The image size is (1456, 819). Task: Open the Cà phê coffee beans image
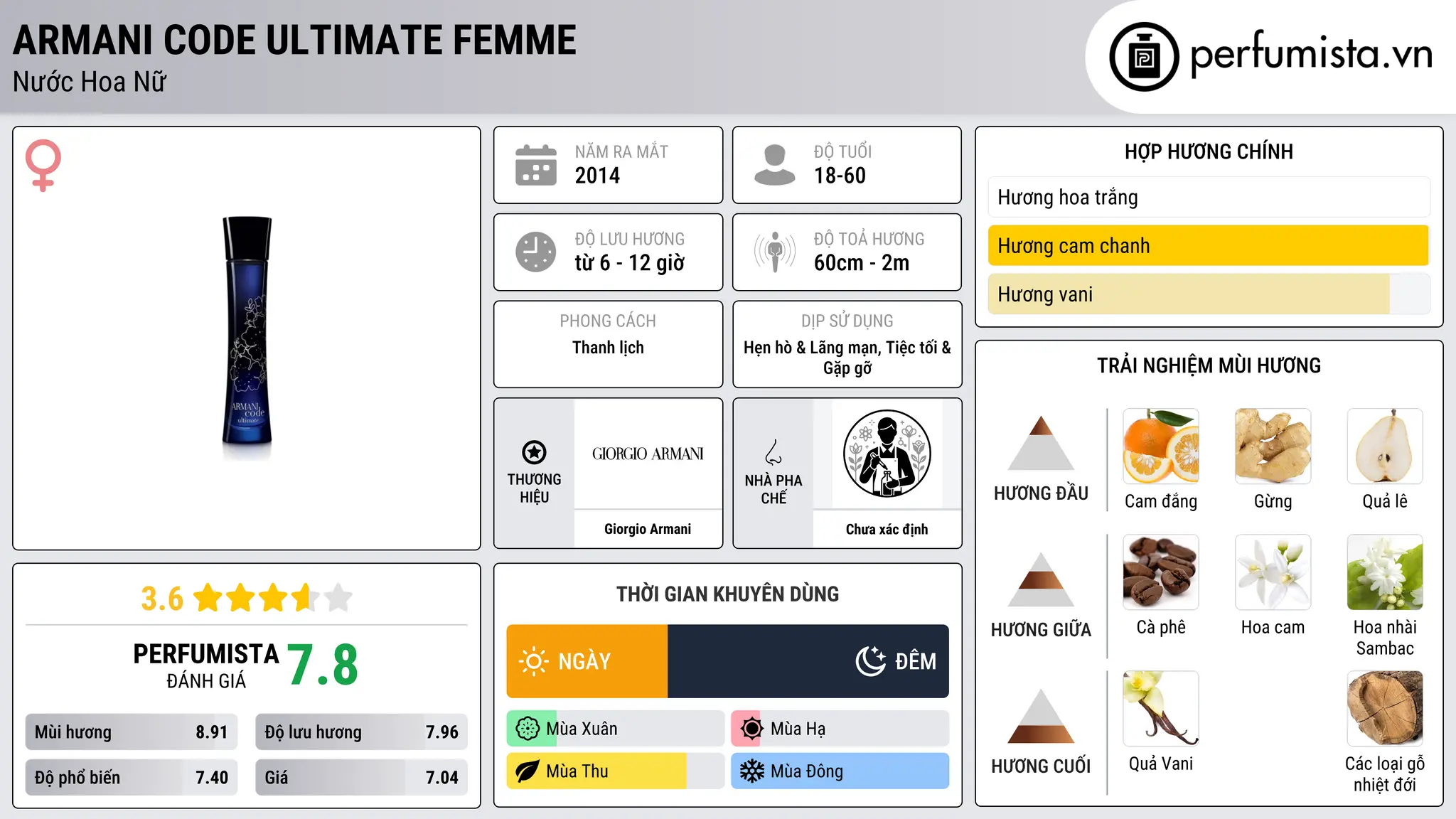tap(1161, 572)
